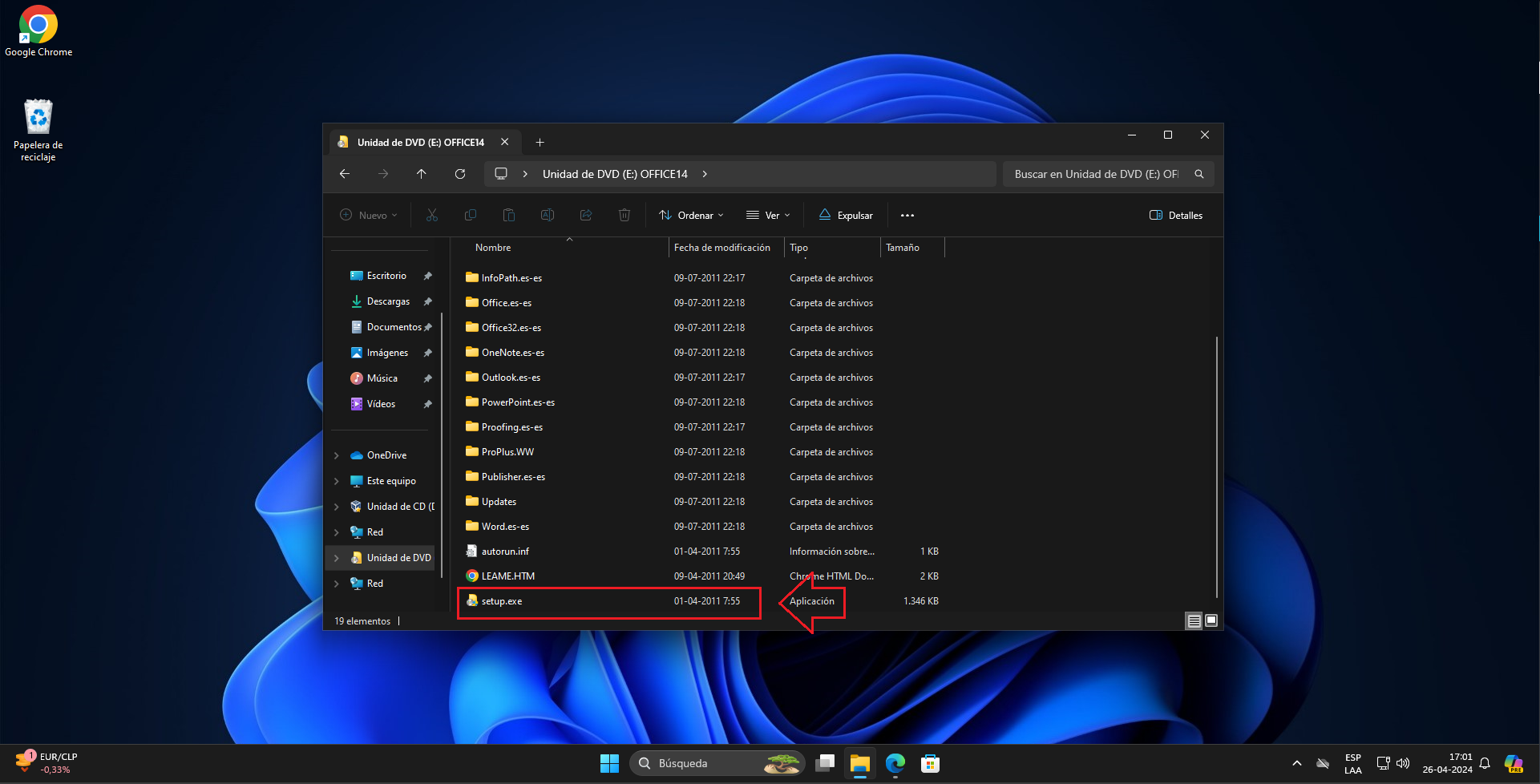1540x784 pixels.
Task: Sort by Fecha de modificación column
Action: tap(726, 248)
